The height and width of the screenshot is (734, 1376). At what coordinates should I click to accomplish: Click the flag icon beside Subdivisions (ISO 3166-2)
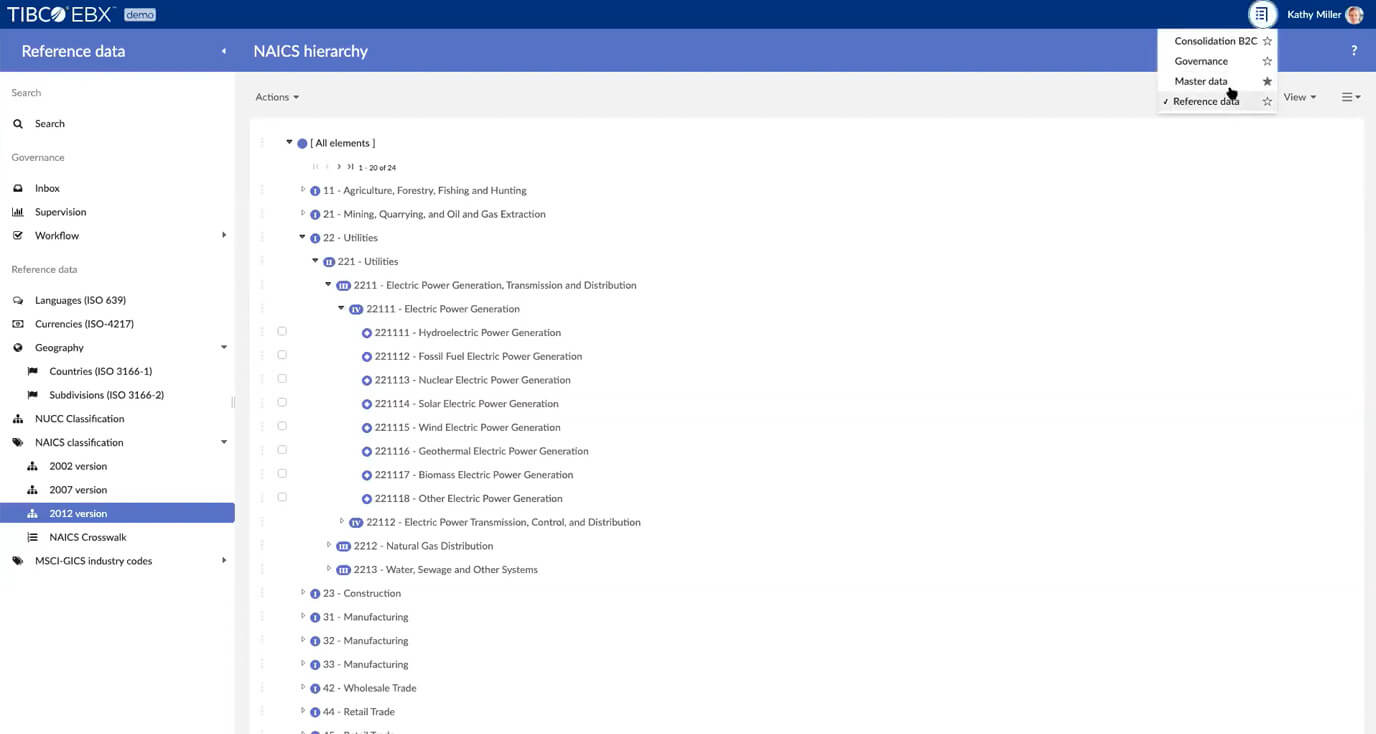pyautogui.click(x=32, y=395)
